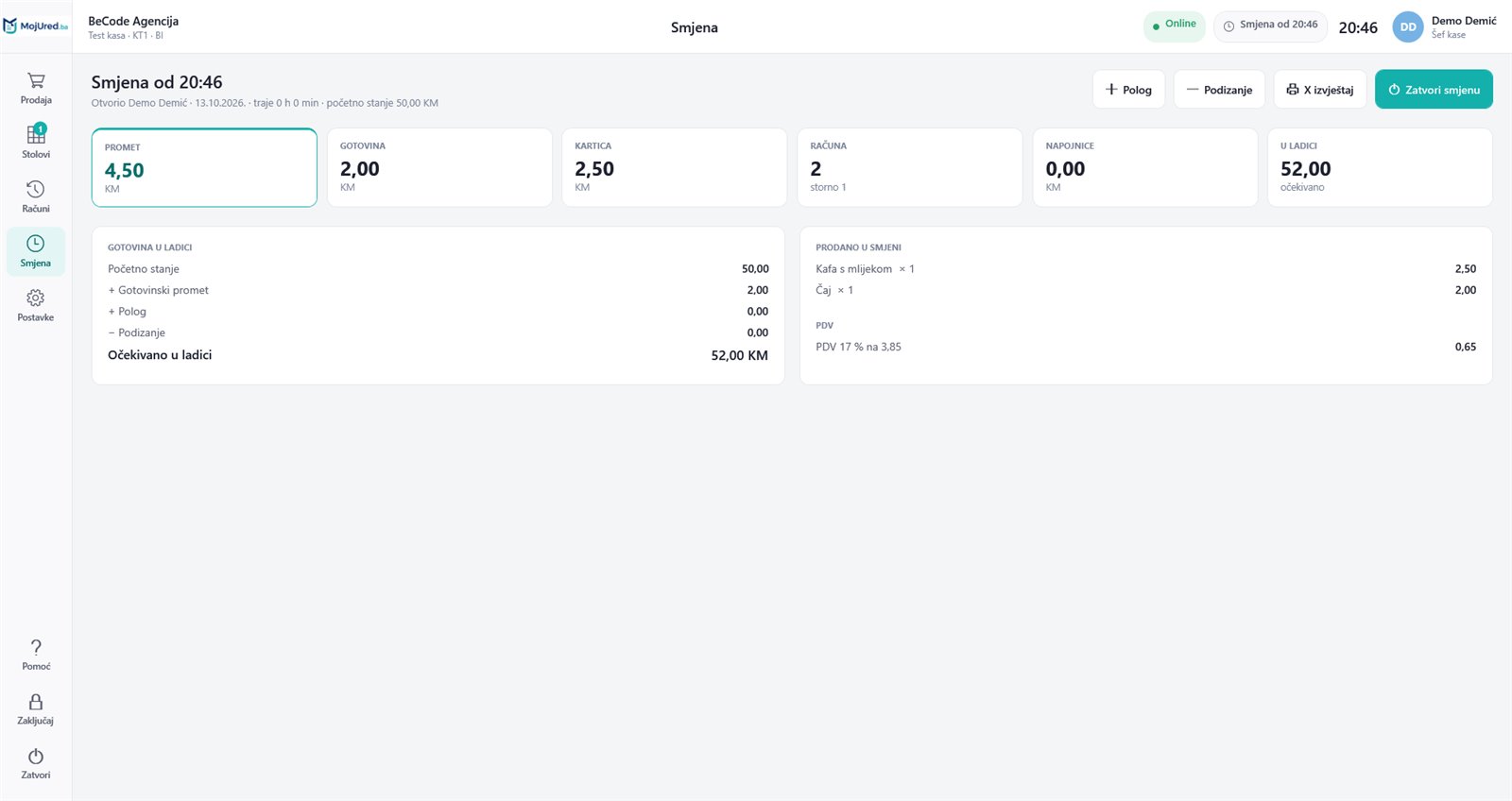The width and height of the screenshot is (1512, 801).
Task: Click the green Online status dot
Action: 1156,26
